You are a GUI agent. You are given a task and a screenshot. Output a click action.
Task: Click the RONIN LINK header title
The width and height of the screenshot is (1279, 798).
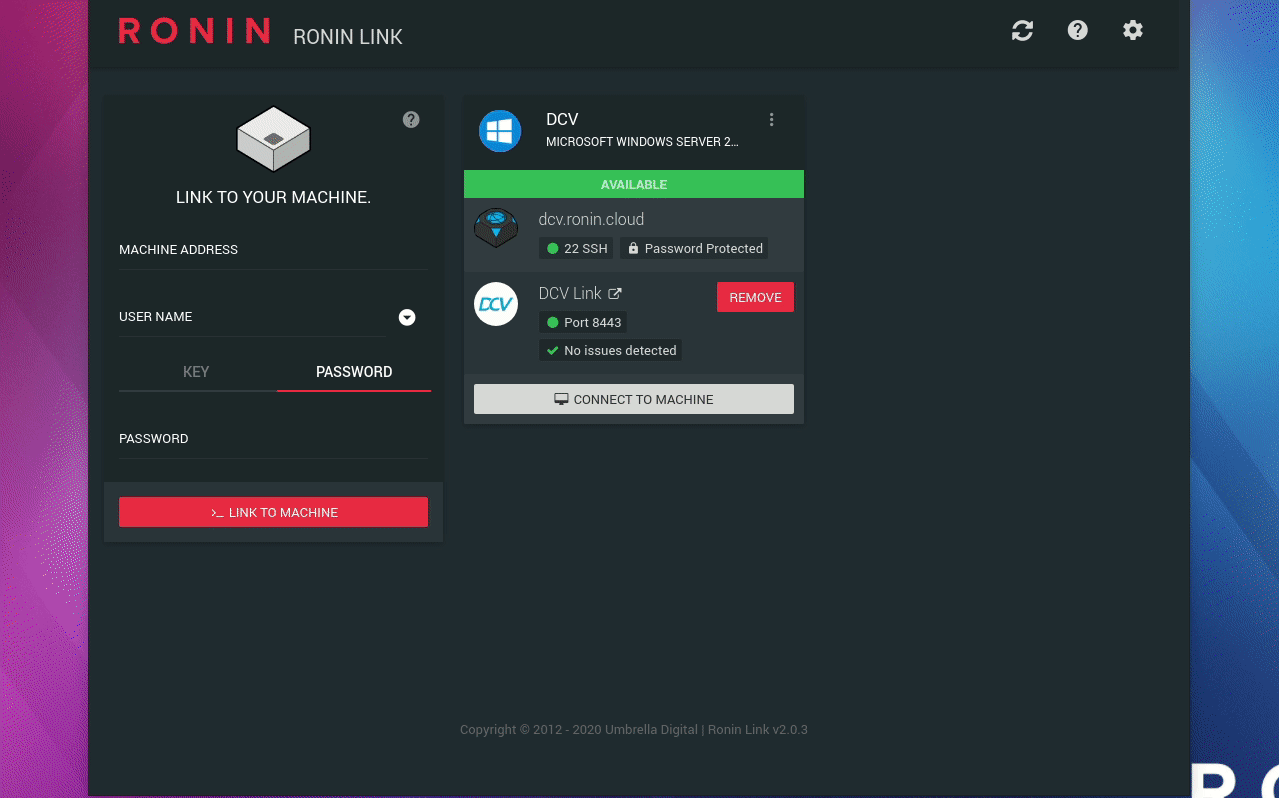348,37
